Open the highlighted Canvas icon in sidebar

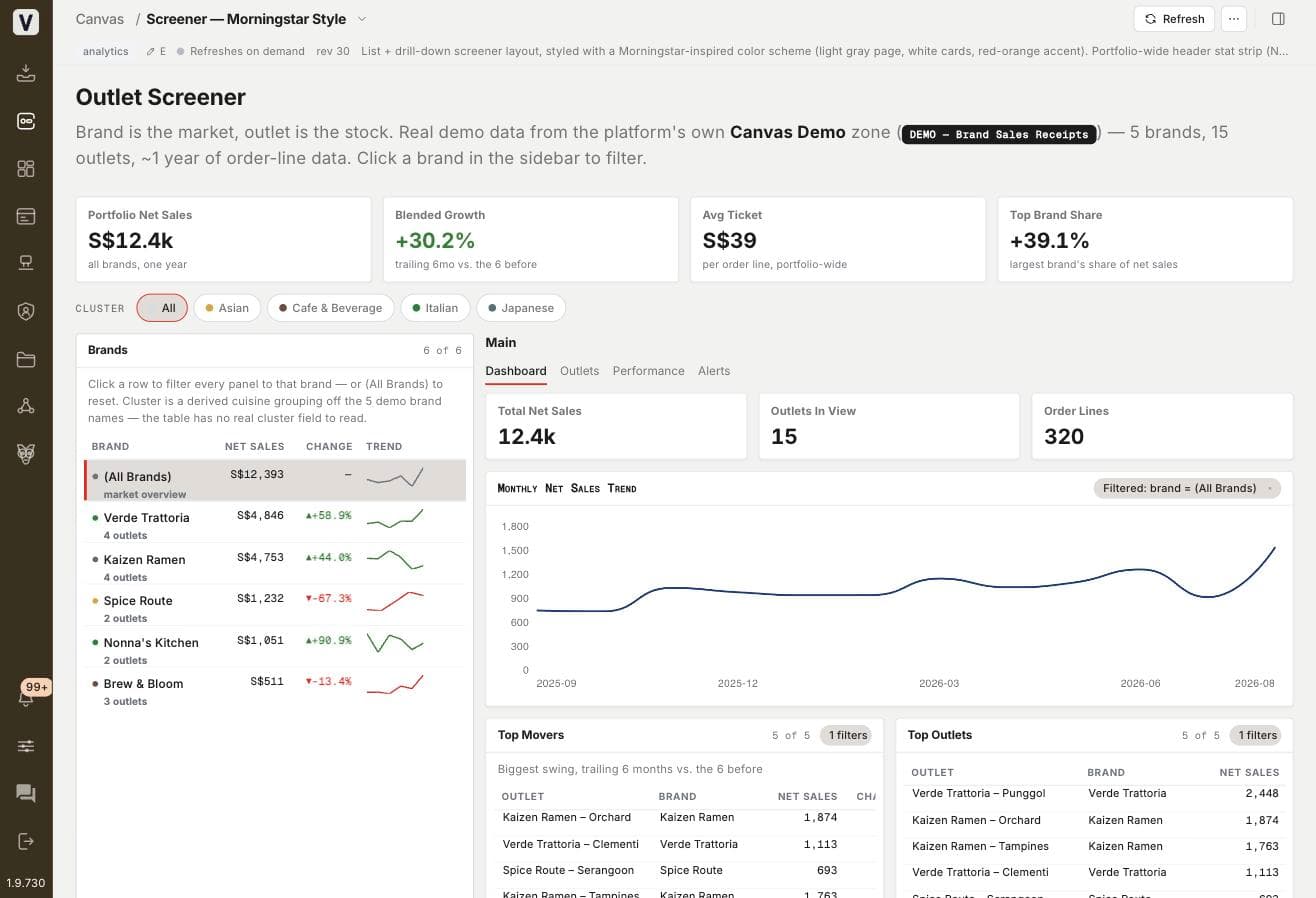click(x=26, y=121)
